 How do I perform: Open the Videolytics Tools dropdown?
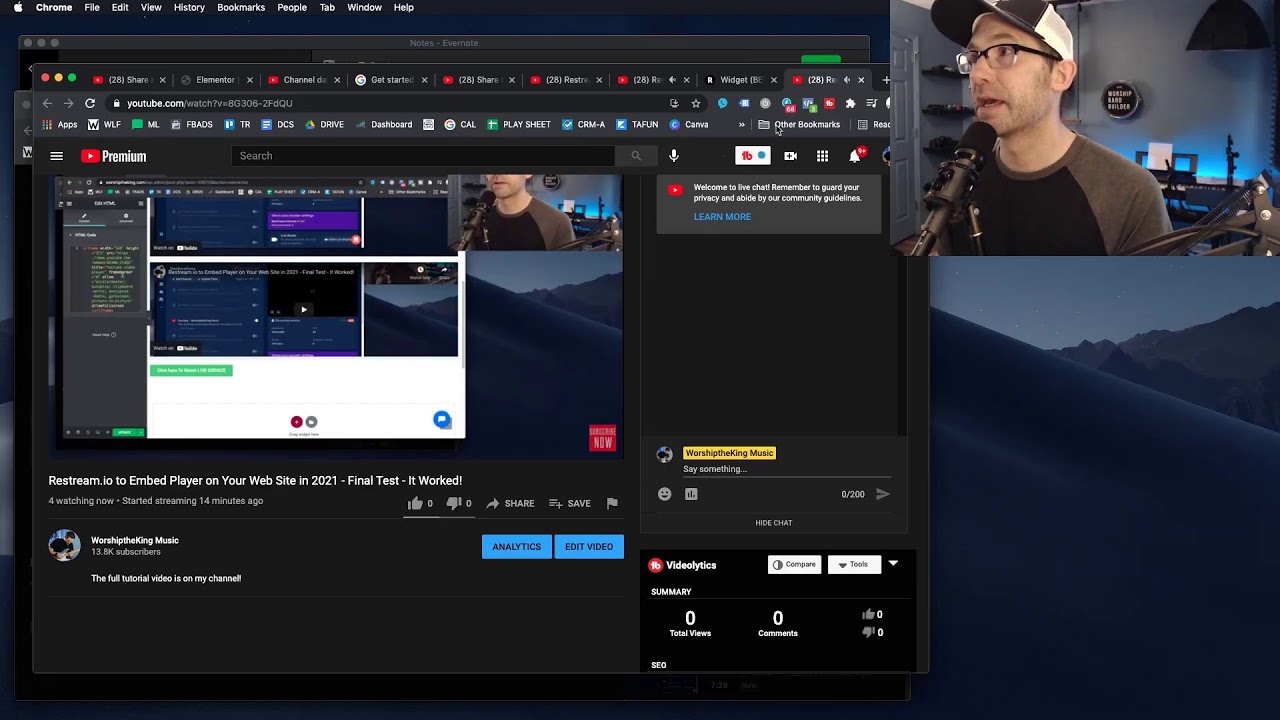click(x=852, y=565)
